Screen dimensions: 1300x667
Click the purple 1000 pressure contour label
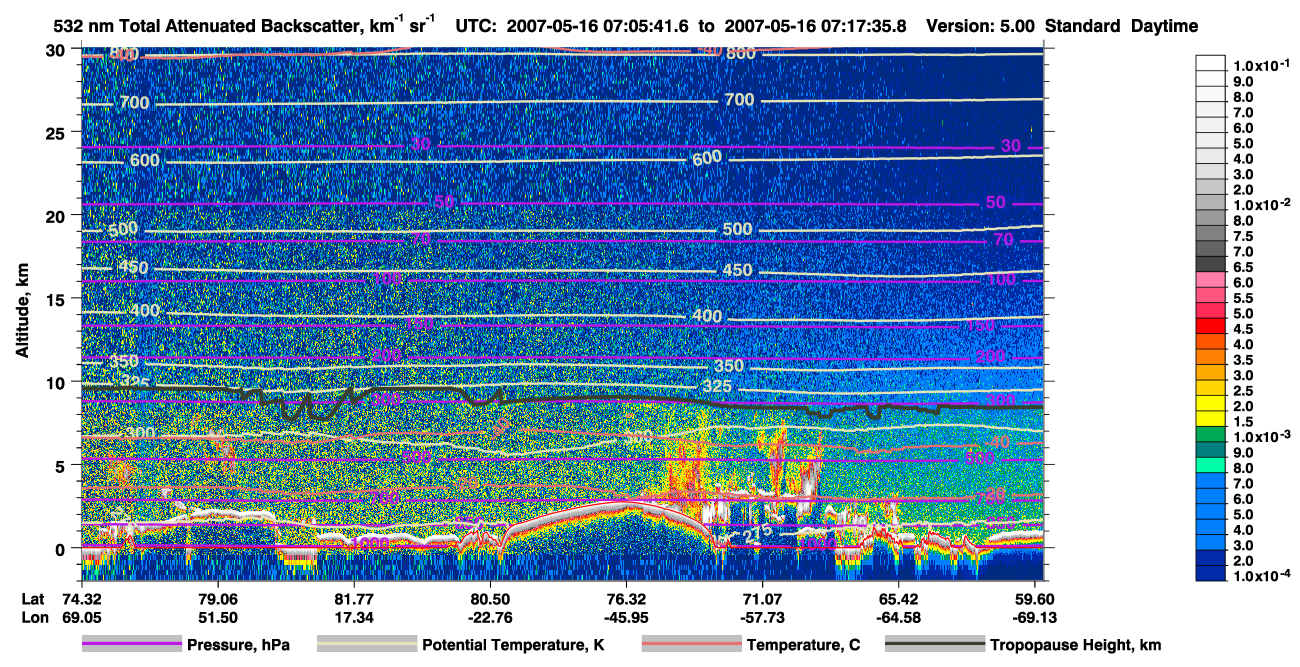click(x=370, y=543)
